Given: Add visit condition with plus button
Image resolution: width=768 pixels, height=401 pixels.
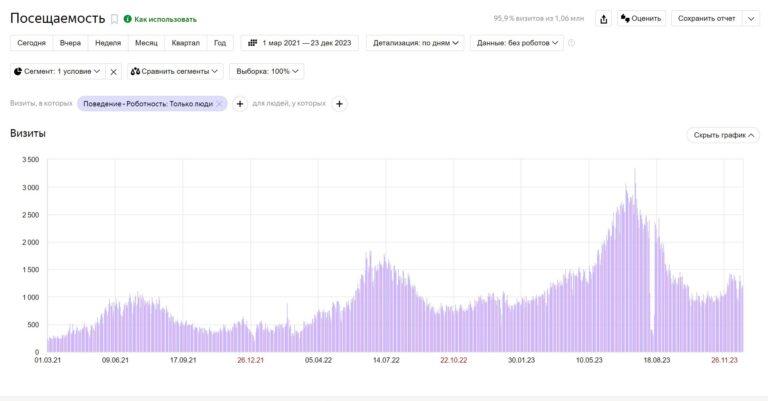Looking at the screenshot, I should click(240, 104).
